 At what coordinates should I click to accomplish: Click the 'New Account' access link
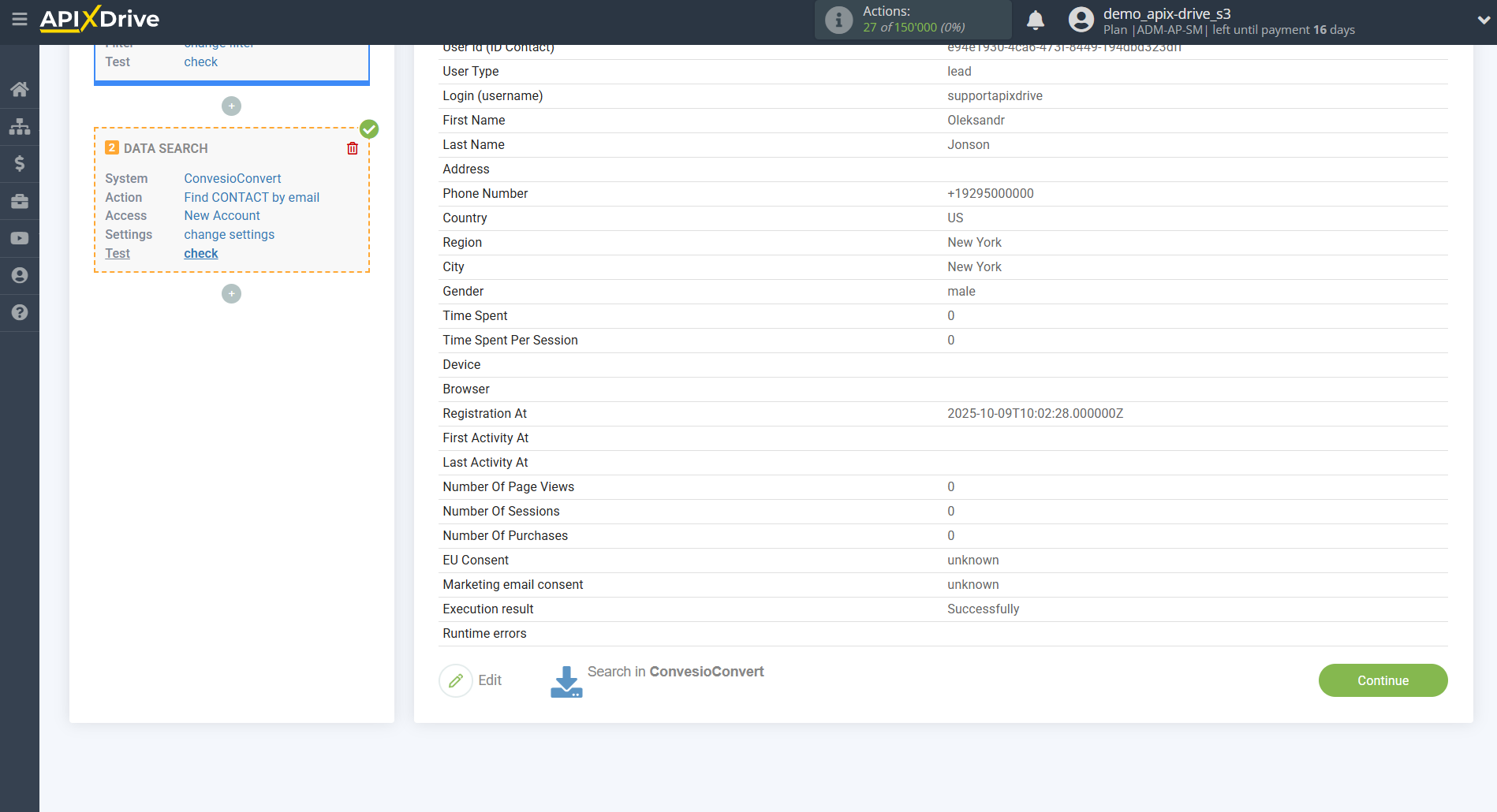coord(222,215)
